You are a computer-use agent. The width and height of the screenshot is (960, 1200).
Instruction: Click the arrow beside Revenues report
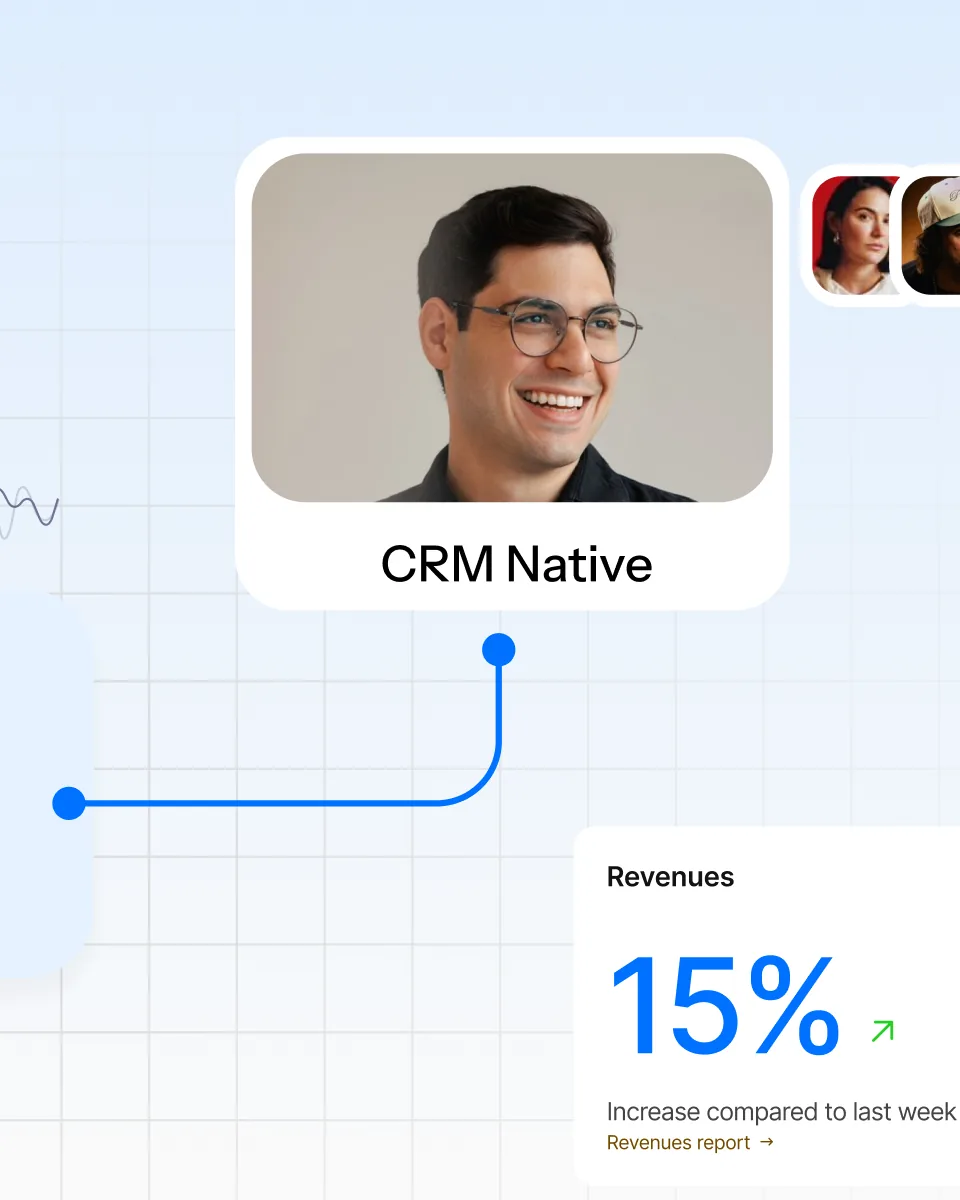click(x=766, y=1142)
